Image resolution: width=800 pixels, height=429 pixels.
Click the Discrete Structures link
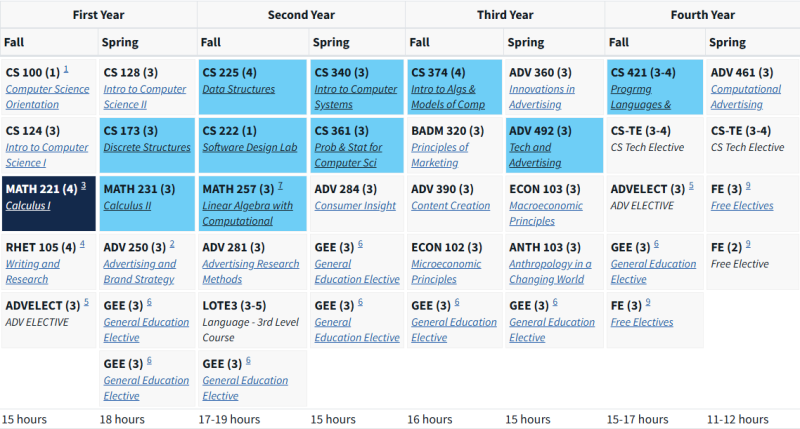(147, 147)
